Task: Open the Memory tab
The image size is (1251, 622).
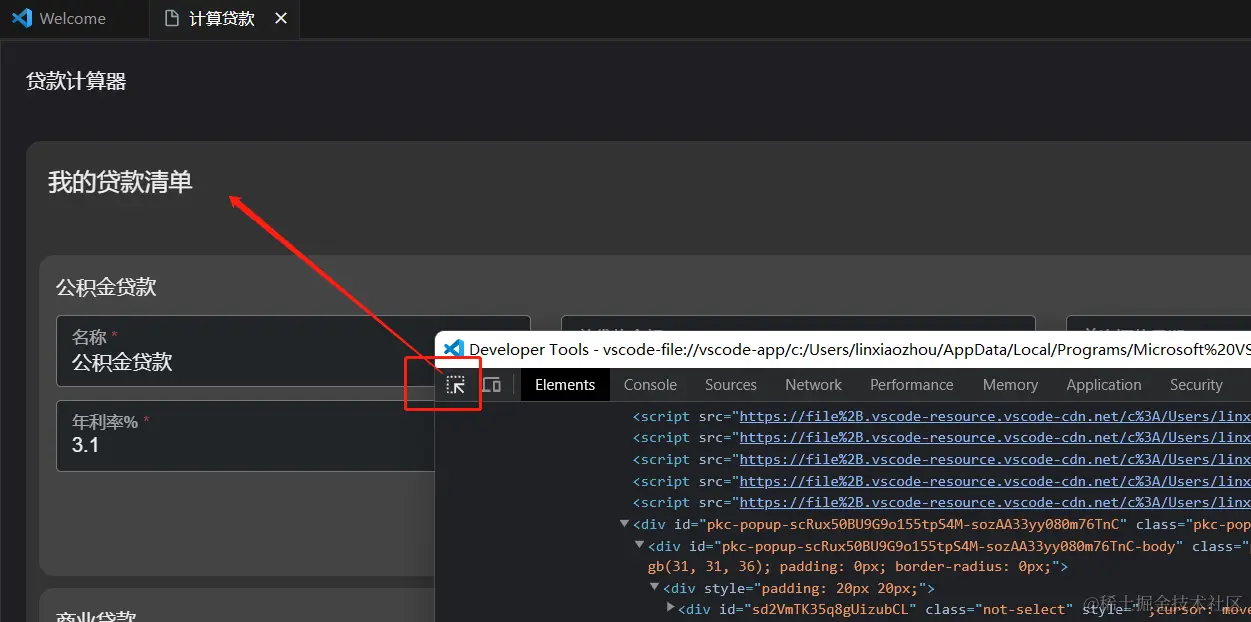Action: pyautogui.click(x=1010, y=385)
